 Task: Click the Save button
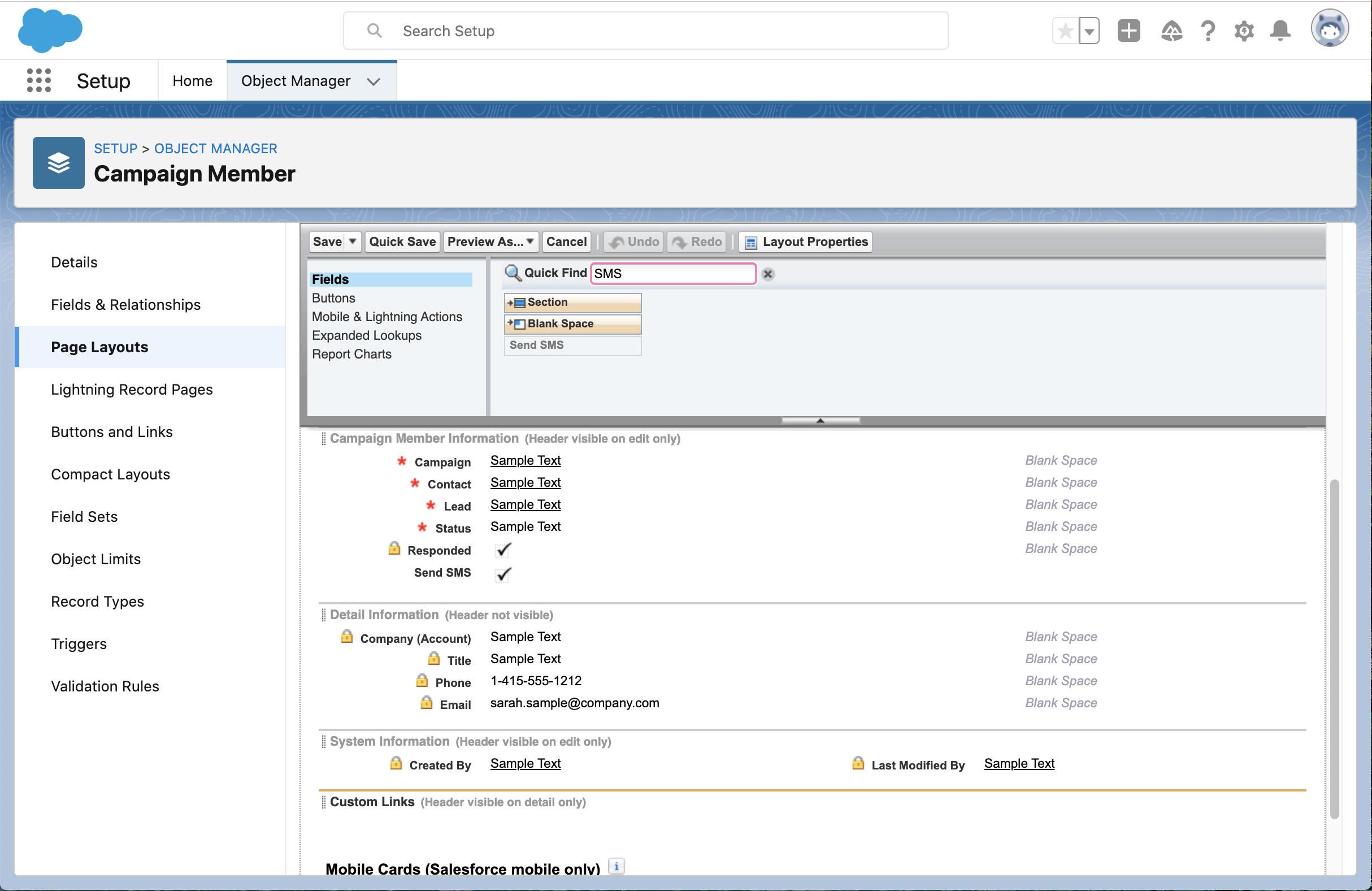click(327, 241)
